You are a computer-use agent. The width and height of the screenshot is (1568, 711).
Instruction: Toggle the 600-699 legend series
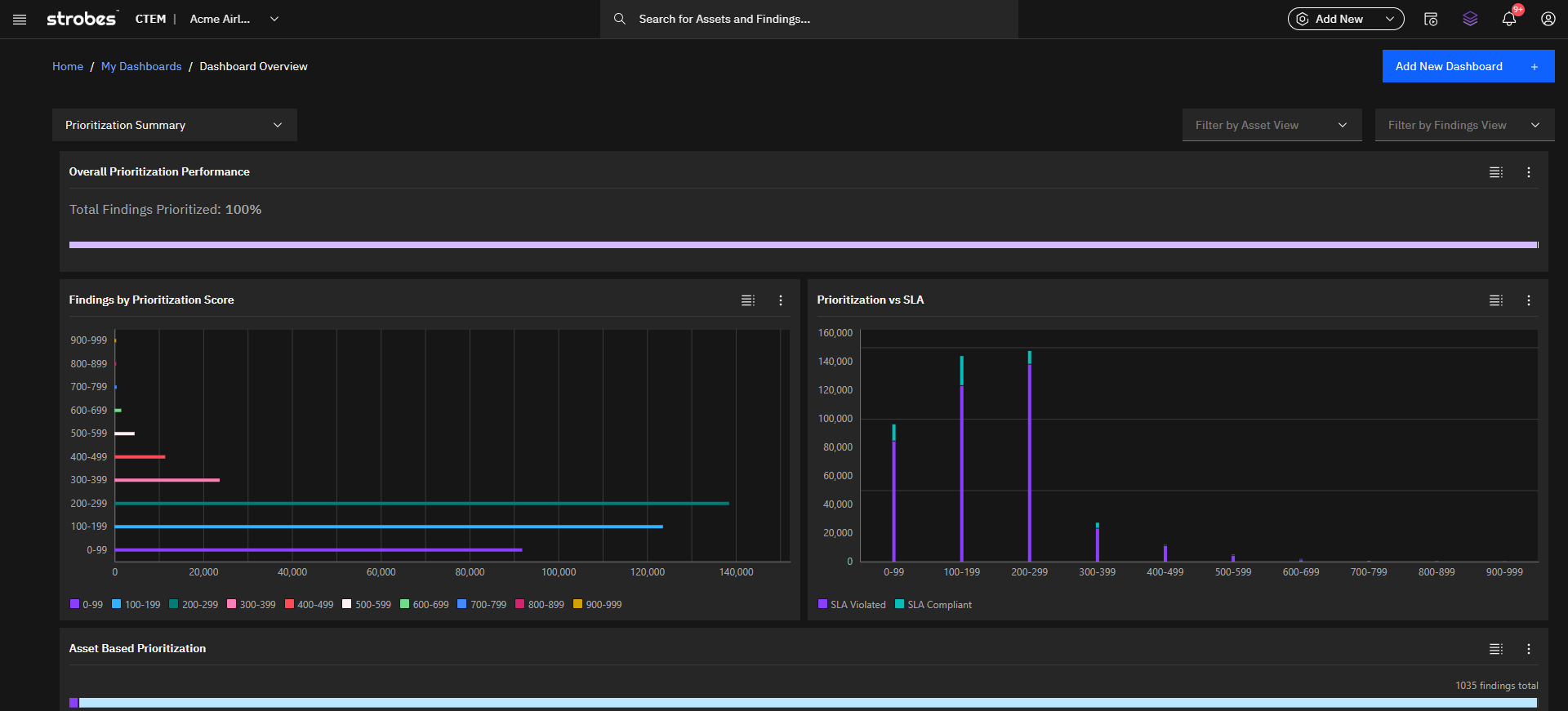[x=425, y=605]
